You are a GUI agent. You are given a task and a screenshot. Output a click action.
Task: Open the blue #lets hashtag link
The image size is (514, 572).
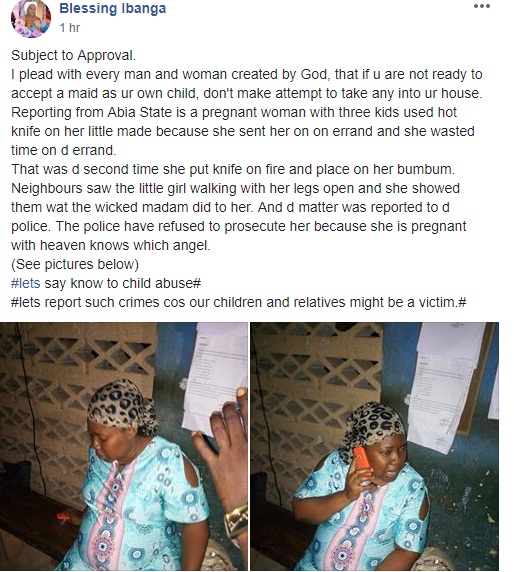point(26,283)
